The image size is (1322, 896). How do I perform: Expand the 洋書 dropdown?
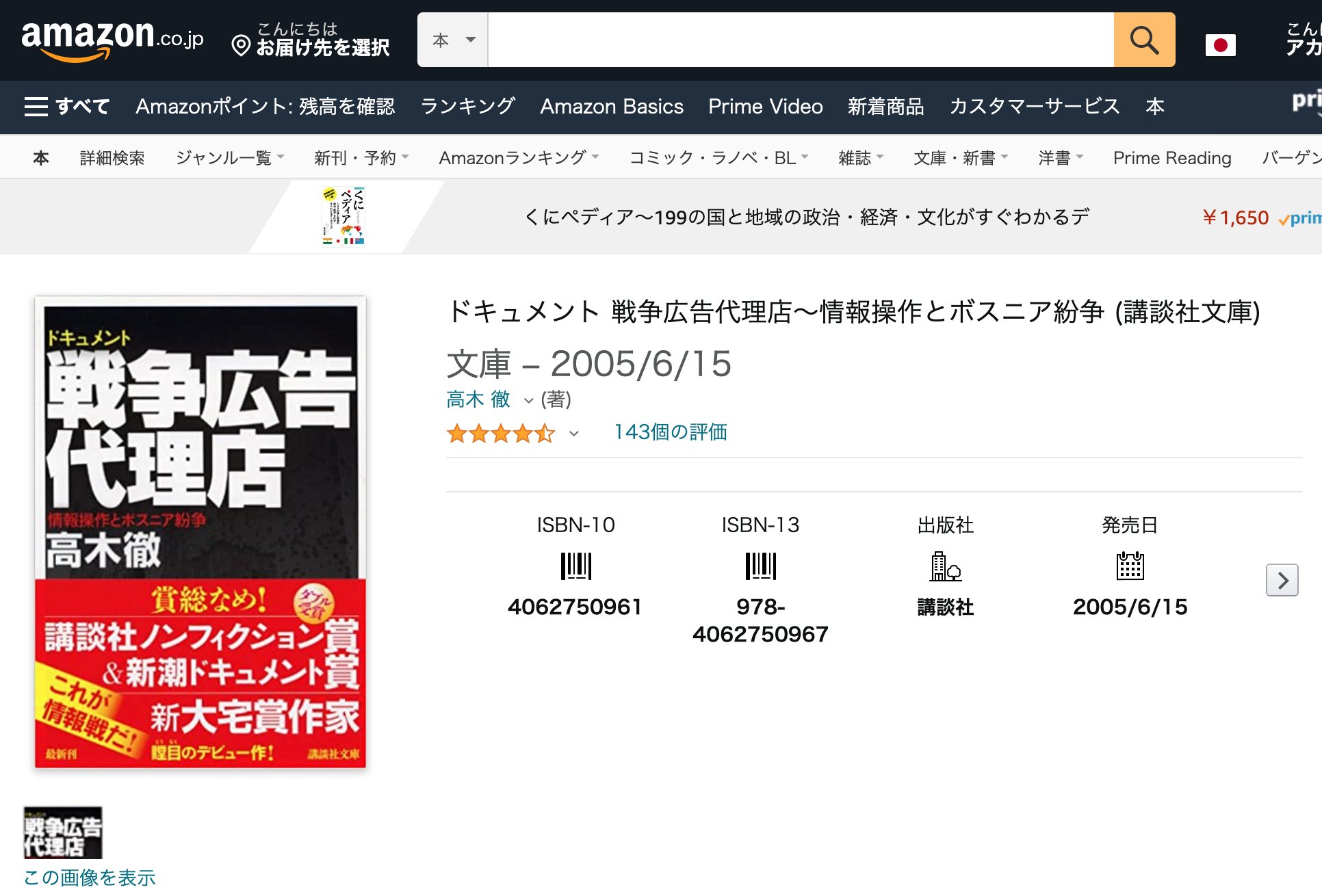click(x=1061, y=158)
